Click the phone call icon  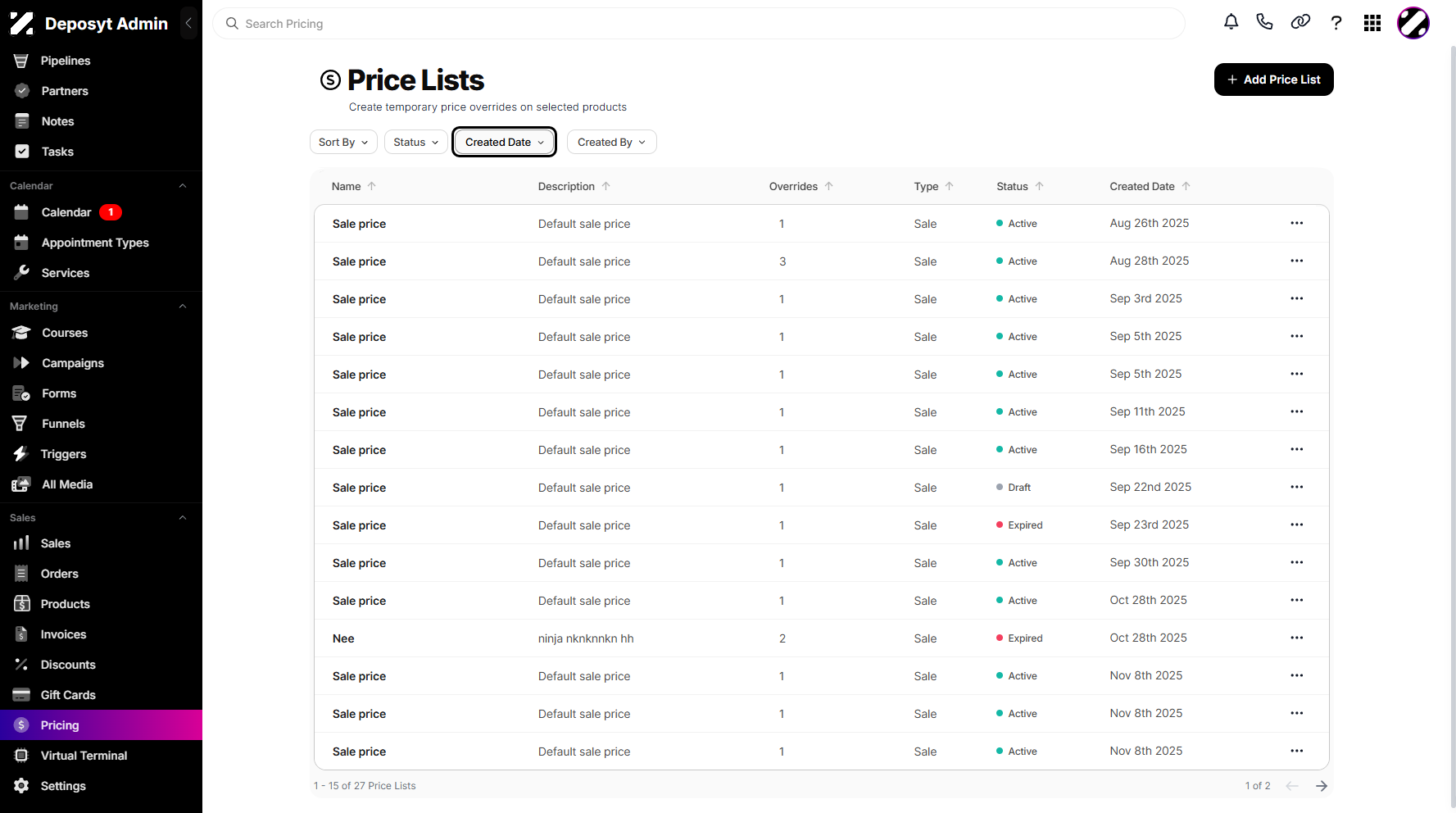(1264, 22)
